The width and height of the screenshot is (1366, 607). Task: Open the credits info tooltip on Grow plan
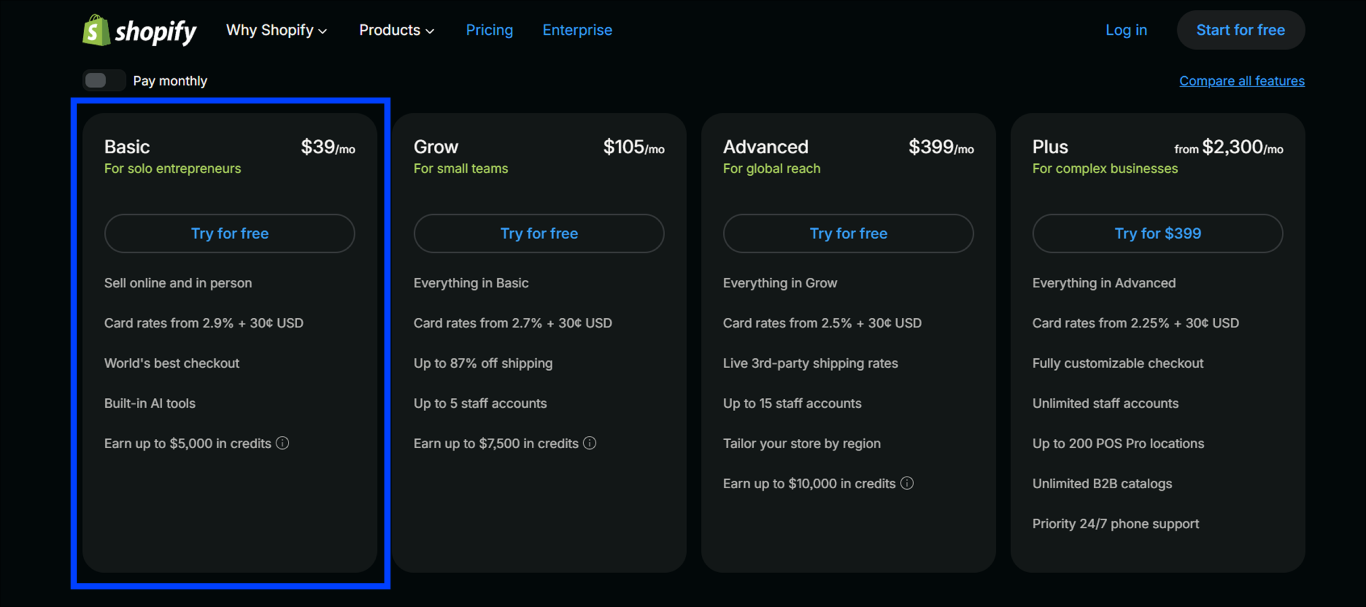pyautogui.click(x=590, y=442)
